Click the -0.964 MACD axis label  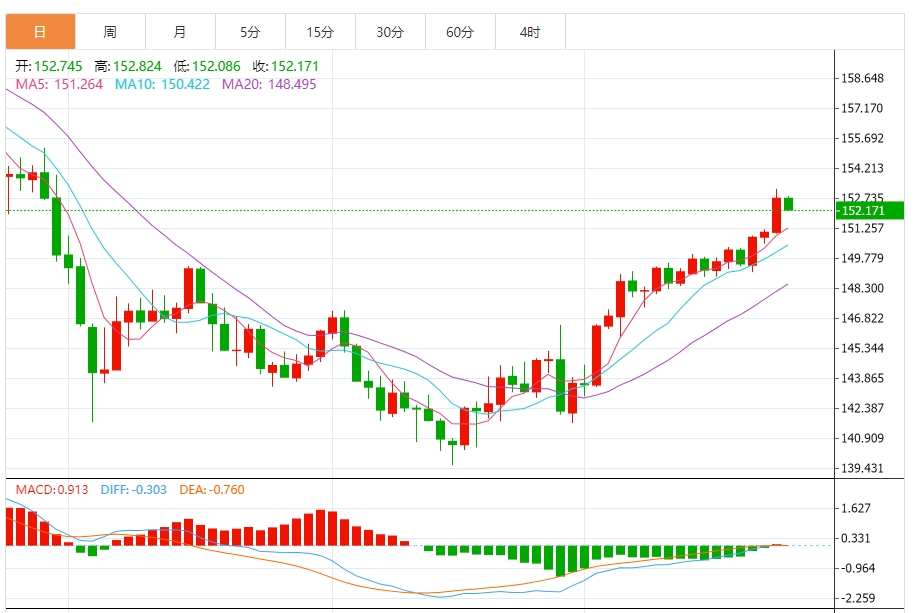pyautogui.click(x=858, y=568)
